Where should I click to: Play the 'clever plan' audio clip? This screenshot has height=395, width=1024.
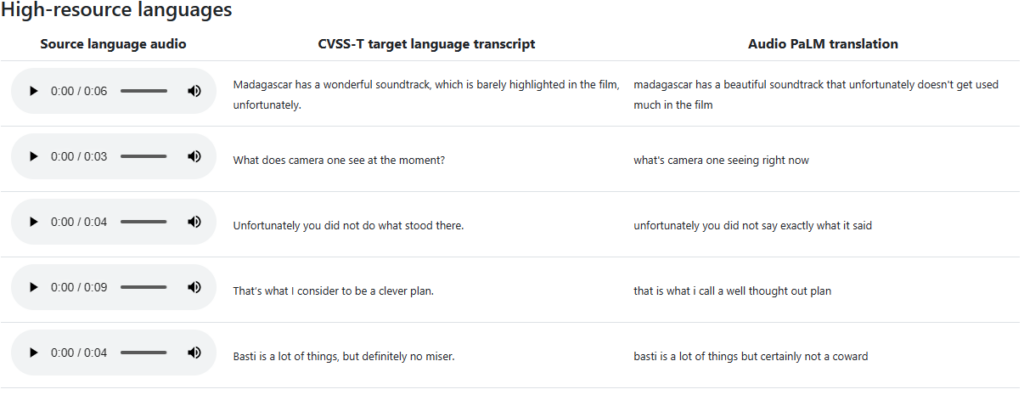33,287
